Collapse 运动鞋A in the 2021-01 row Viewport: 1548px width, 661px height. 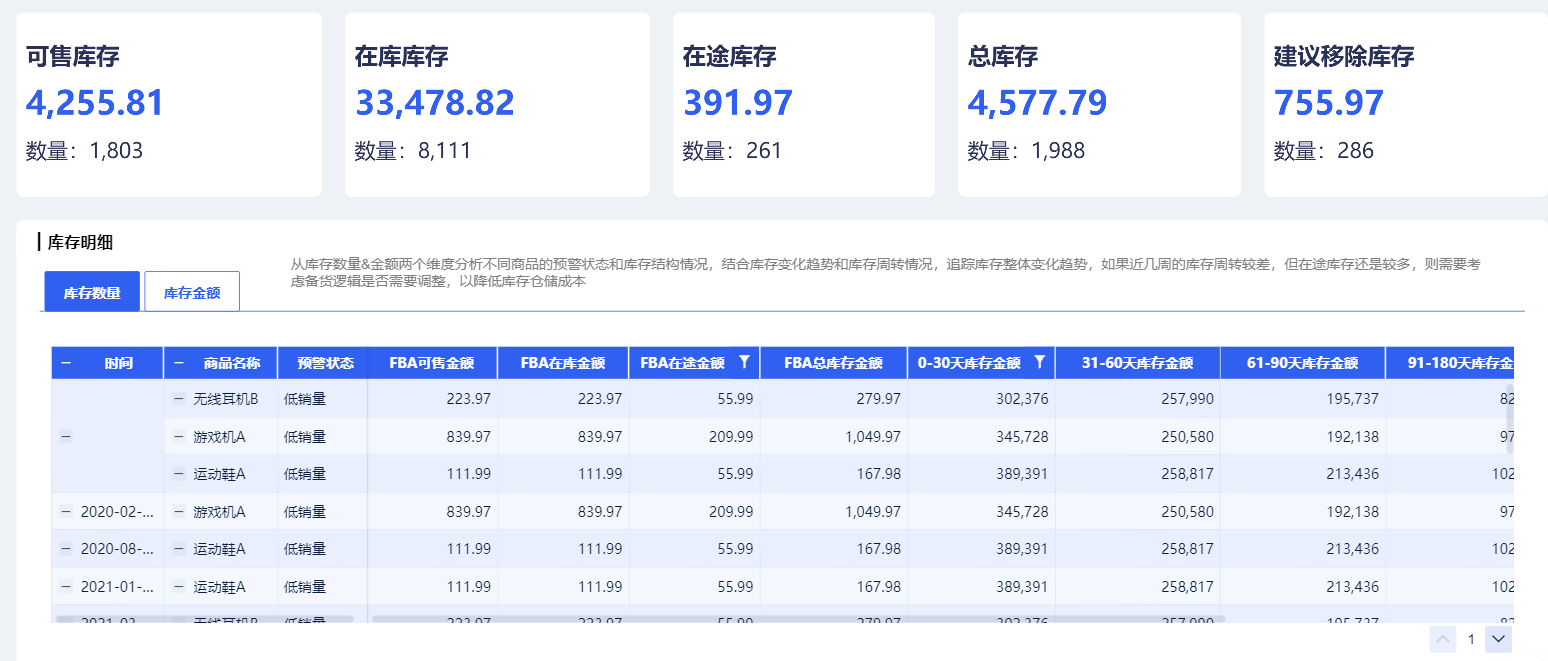click(179, 586)
